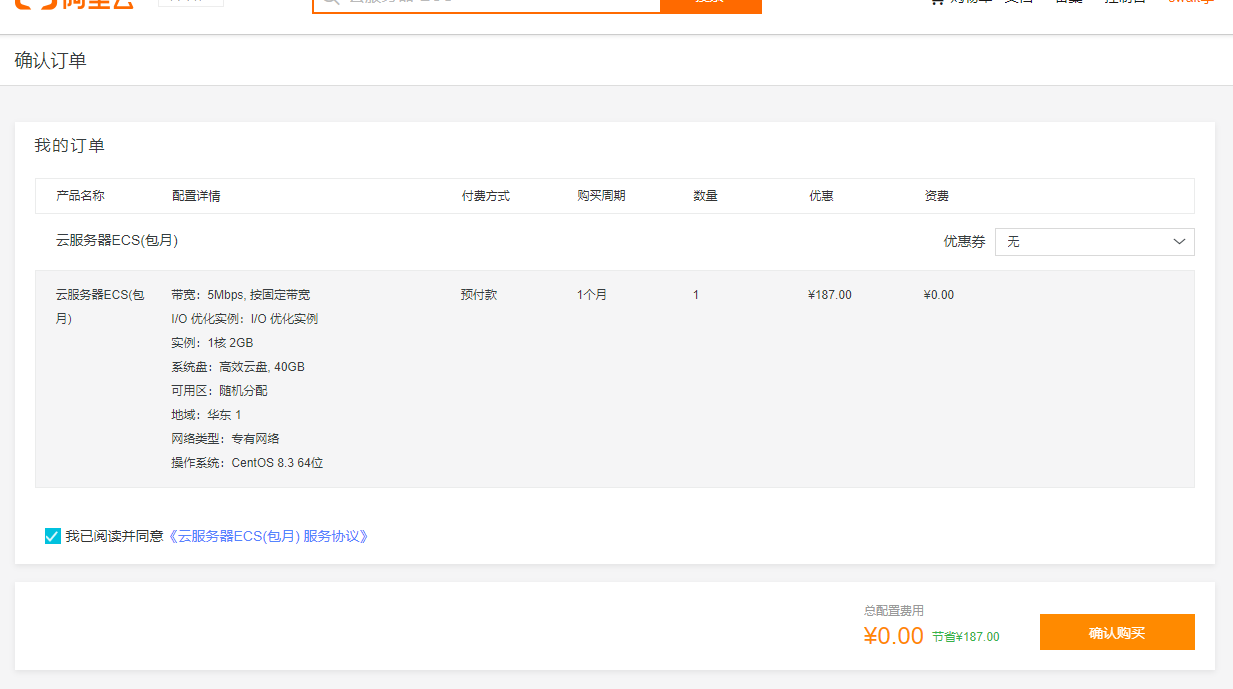
Task: Click the 资费 column header
Action: click(937, 196)
